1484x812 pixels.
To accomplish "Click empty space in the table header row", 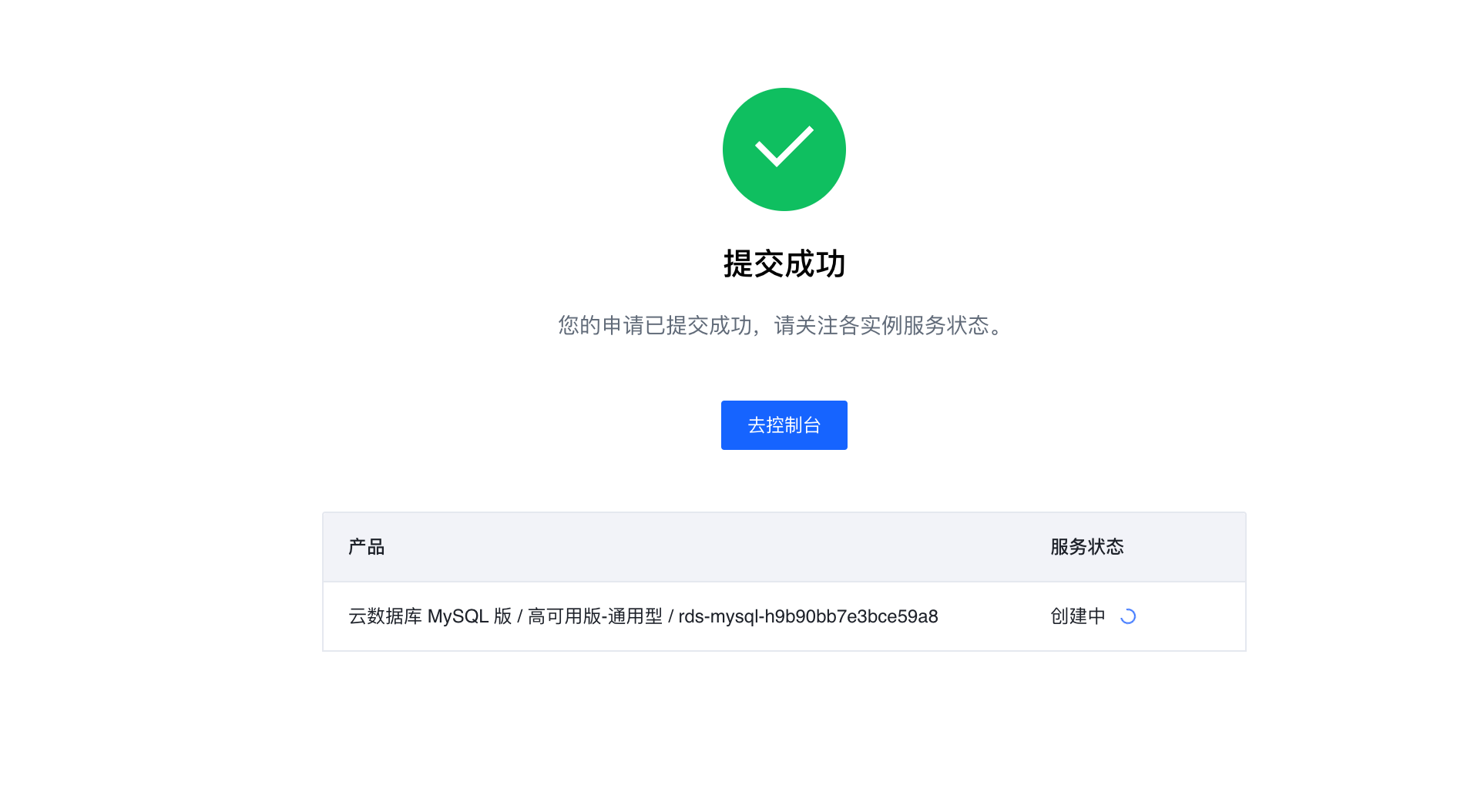I will 693,547.
